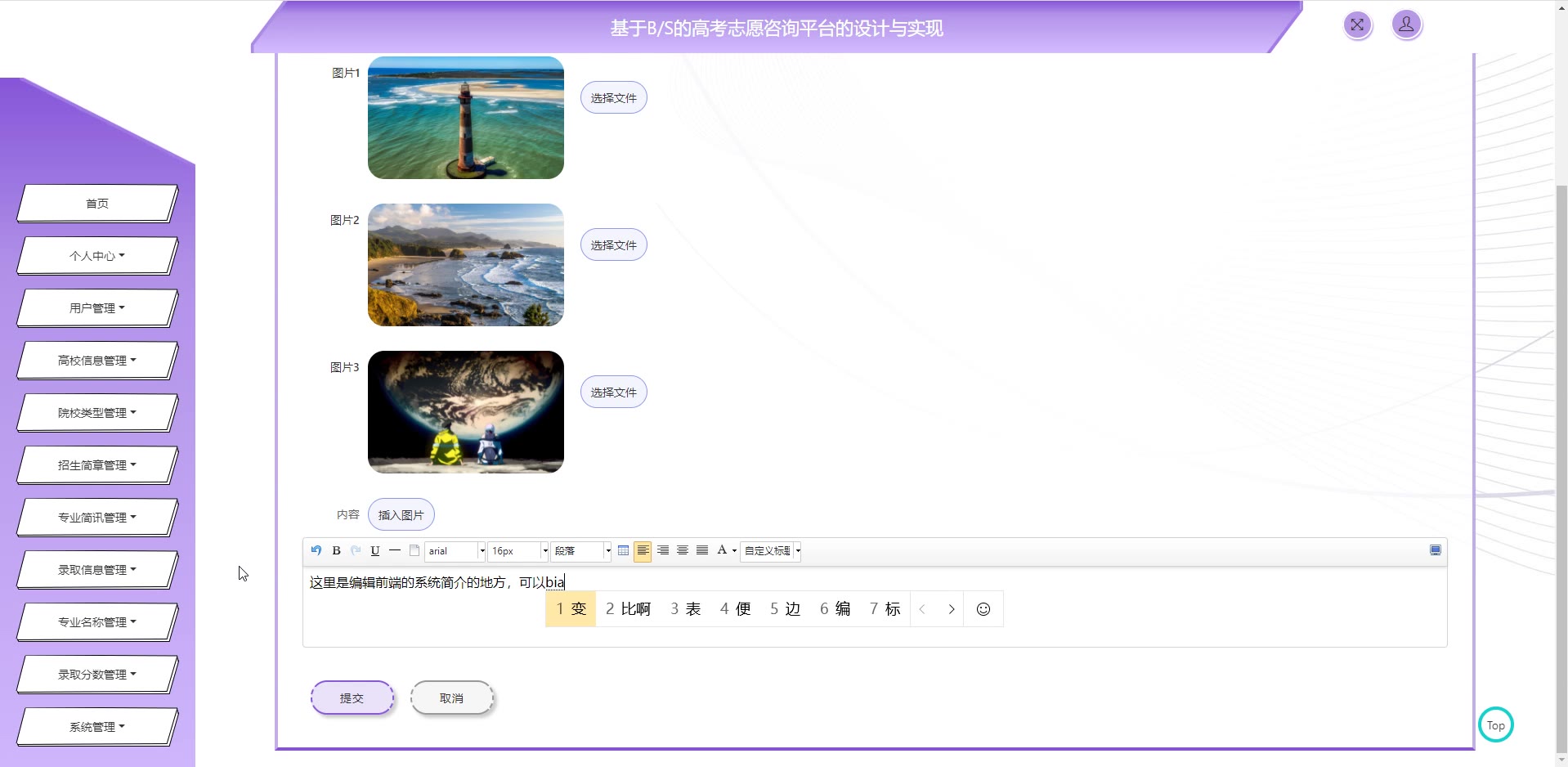
Task: Open the 自定义标题 custom heading dropdown
Action: (x=771, y=551)
